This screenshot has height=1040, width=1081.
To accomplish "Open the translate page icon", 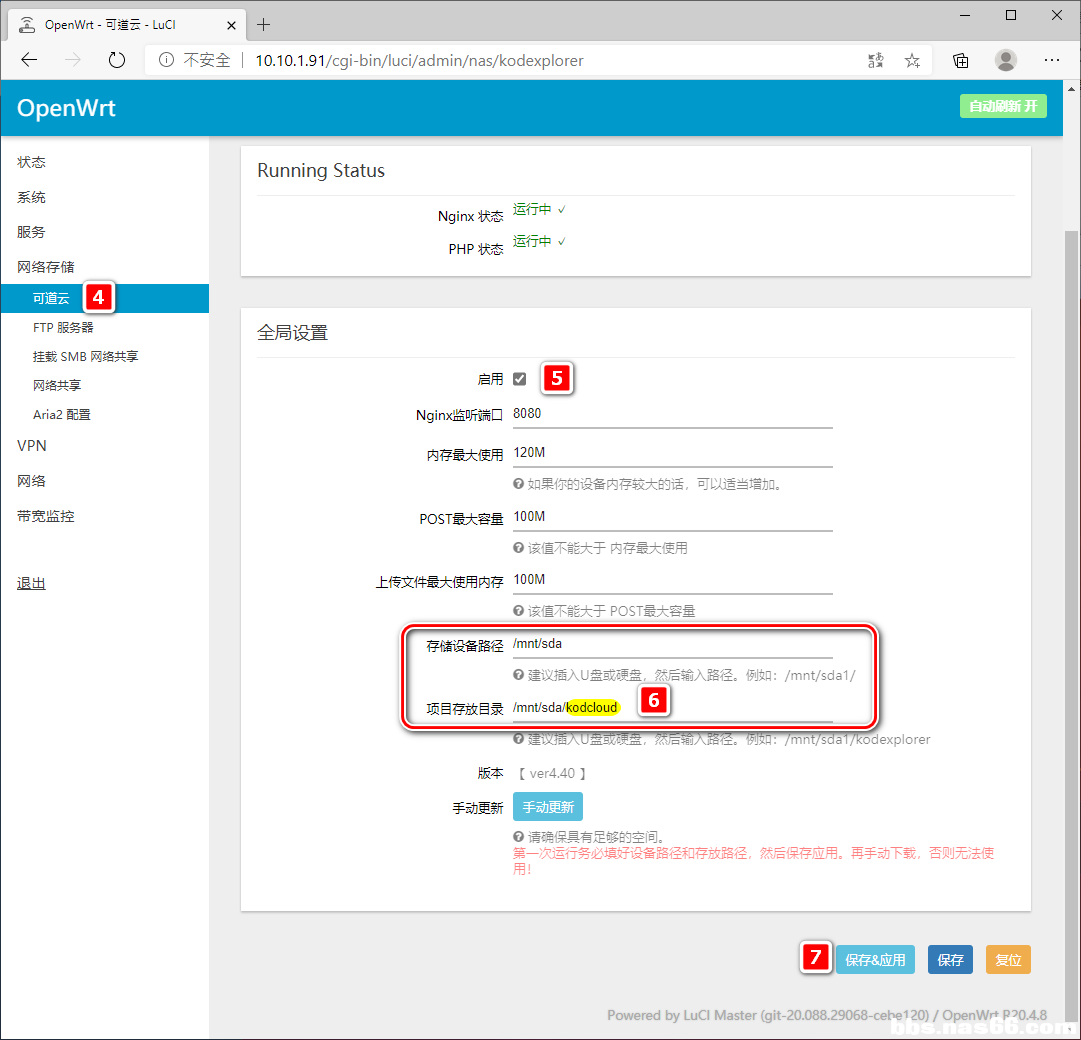I will point(876,61).
